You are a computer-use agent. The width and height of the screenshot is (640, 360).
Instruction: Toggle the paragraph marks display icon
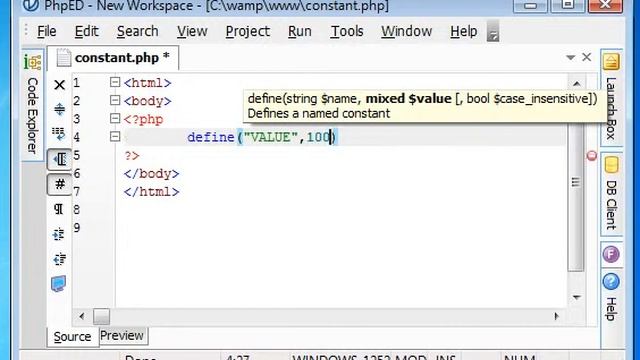pos(59,209)
